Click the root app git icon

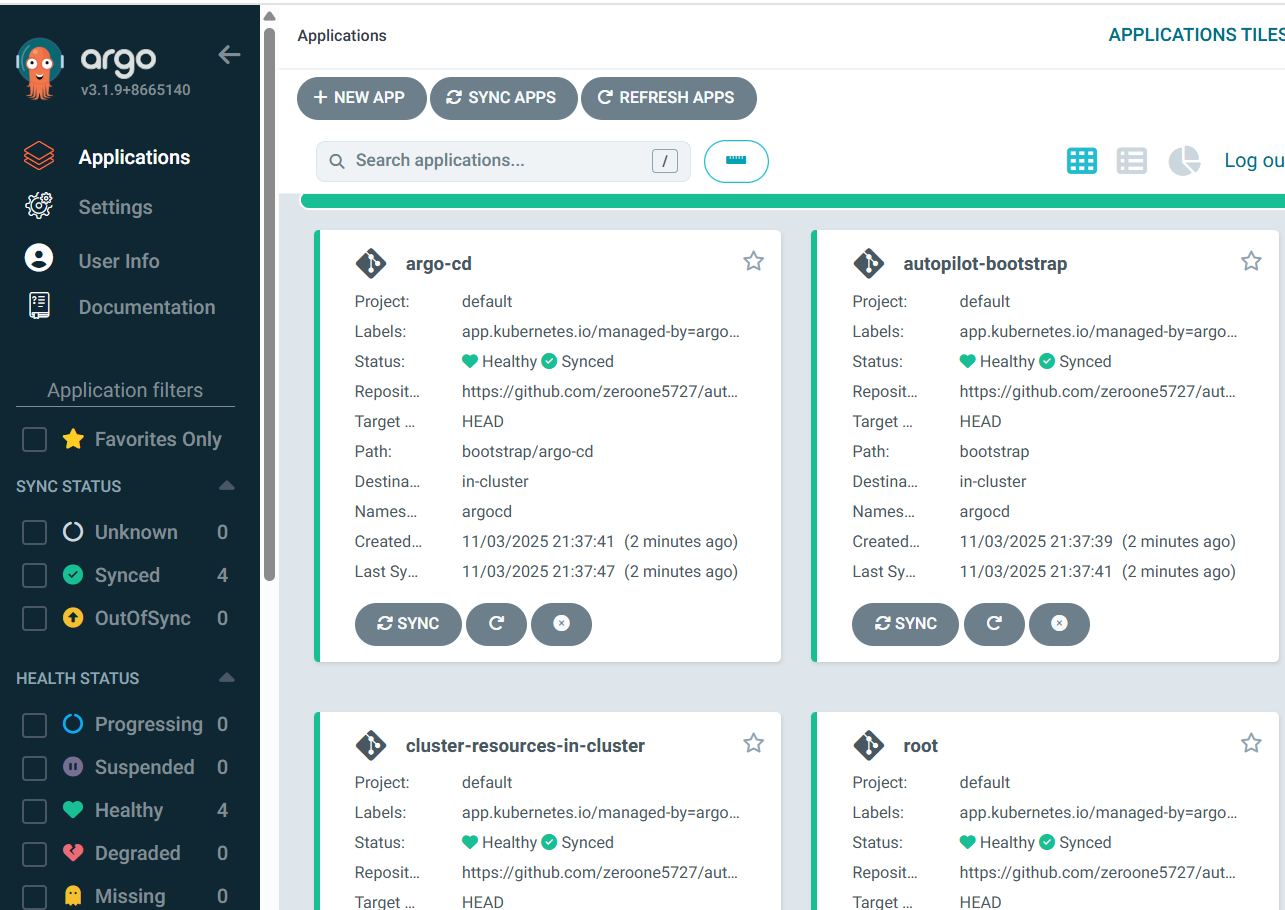coord(869,745)
